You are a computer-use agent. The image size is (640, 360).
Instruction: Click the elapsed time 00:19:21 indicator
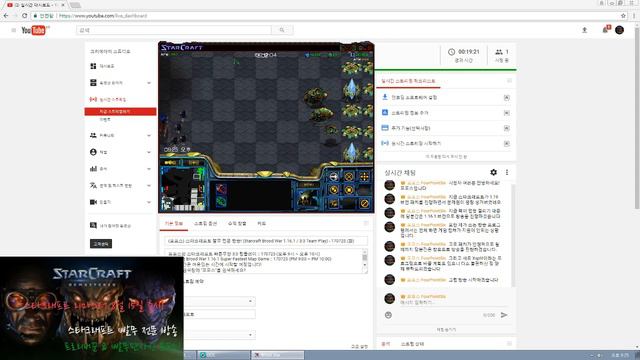463,55
